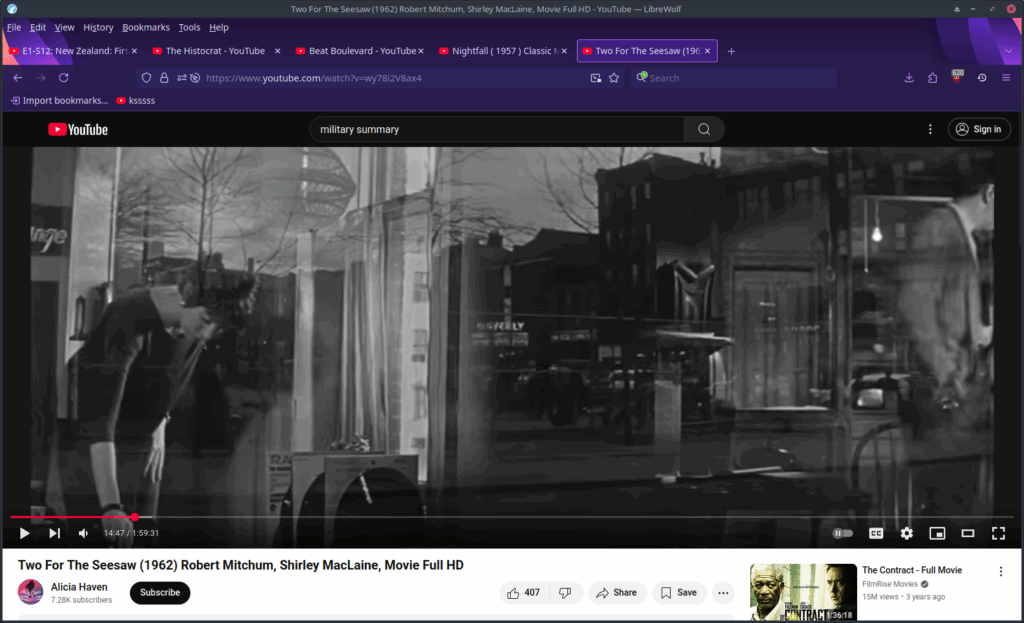Open picture-in-picture icon in address bar
The width and height of the screenshot is (1024, 623).
(596, 78)
